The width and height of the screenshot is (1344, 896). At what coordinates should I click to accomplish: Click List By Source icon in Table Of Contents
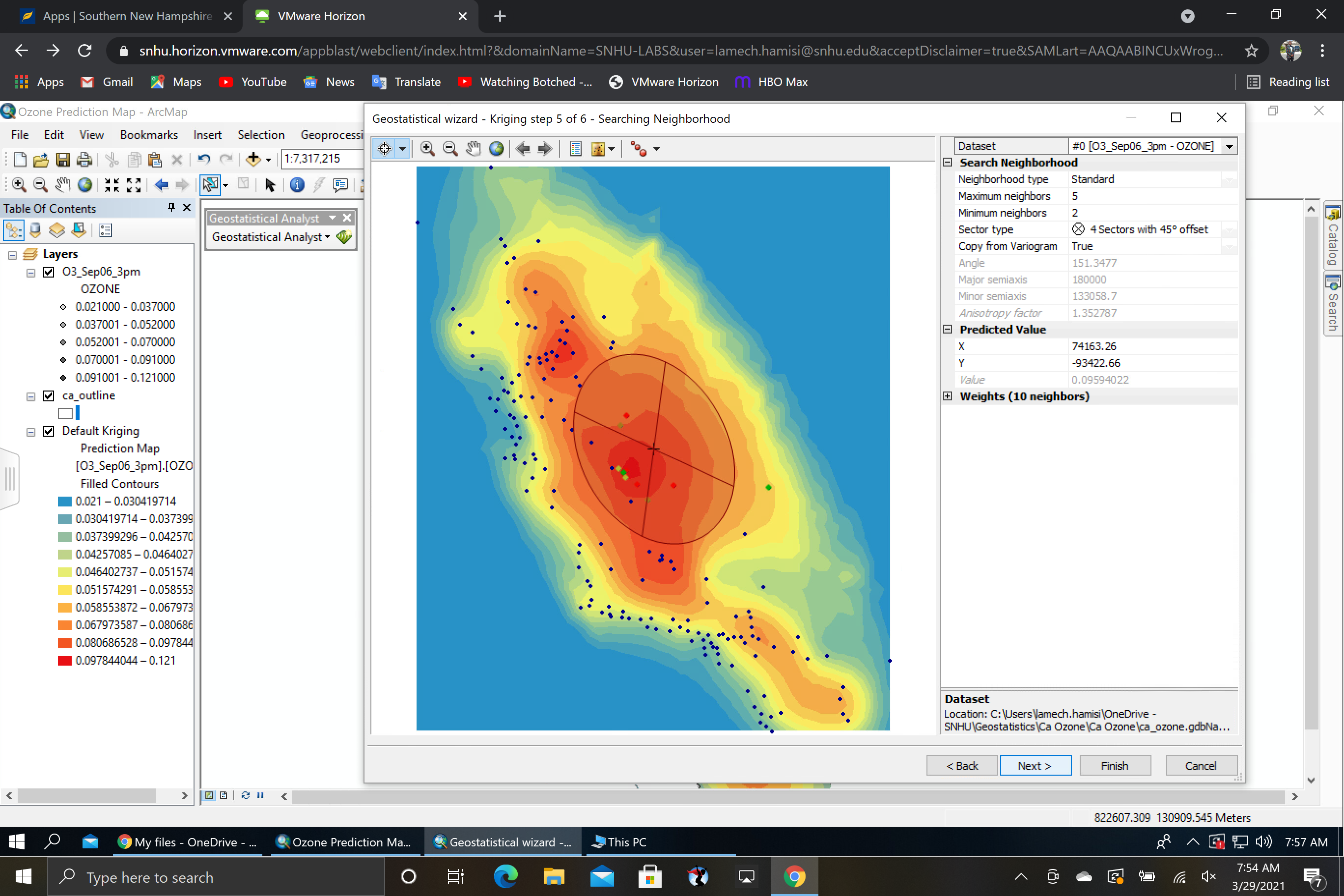click(x=35, y=230)
